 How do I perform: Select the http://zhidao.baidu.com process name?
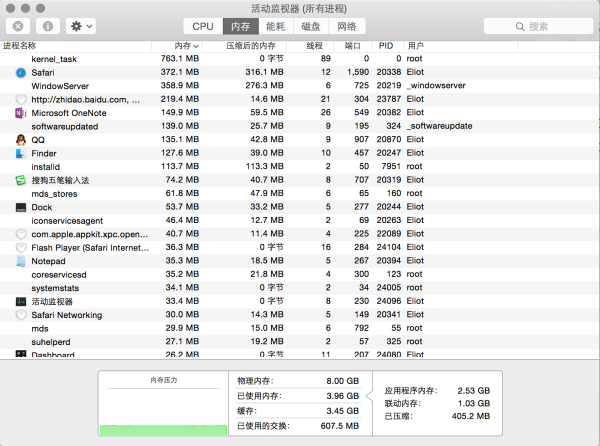[86, 100]
